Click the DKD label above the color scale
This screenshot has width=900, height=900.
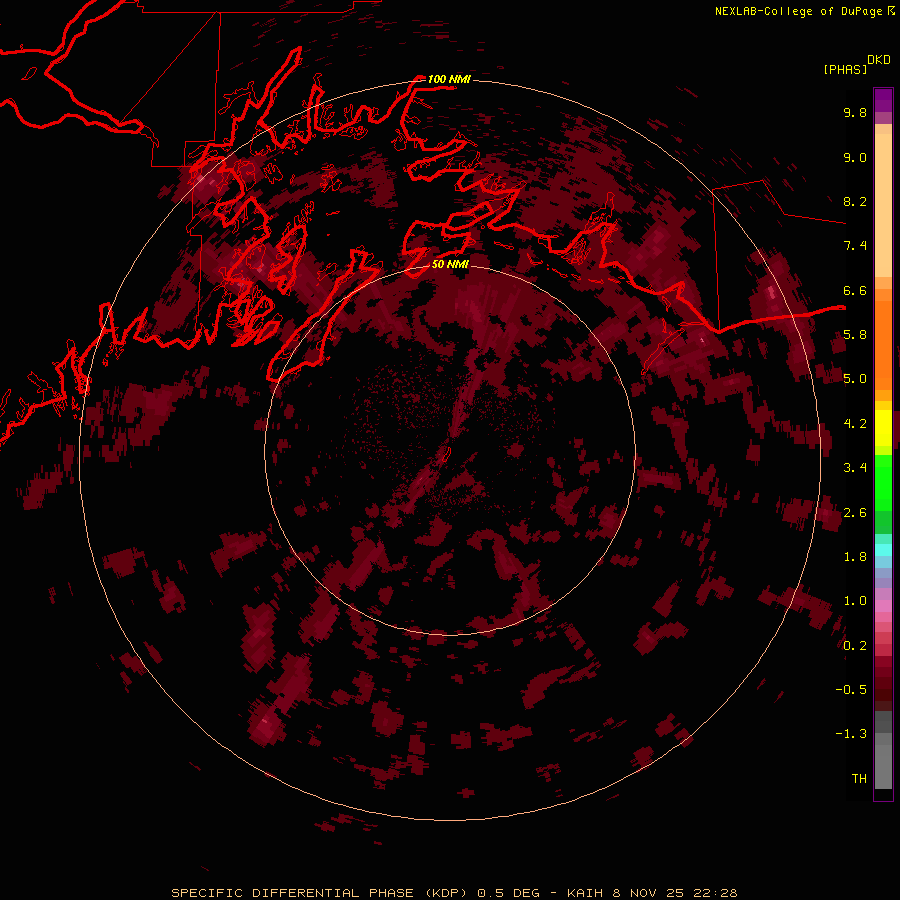879,60
